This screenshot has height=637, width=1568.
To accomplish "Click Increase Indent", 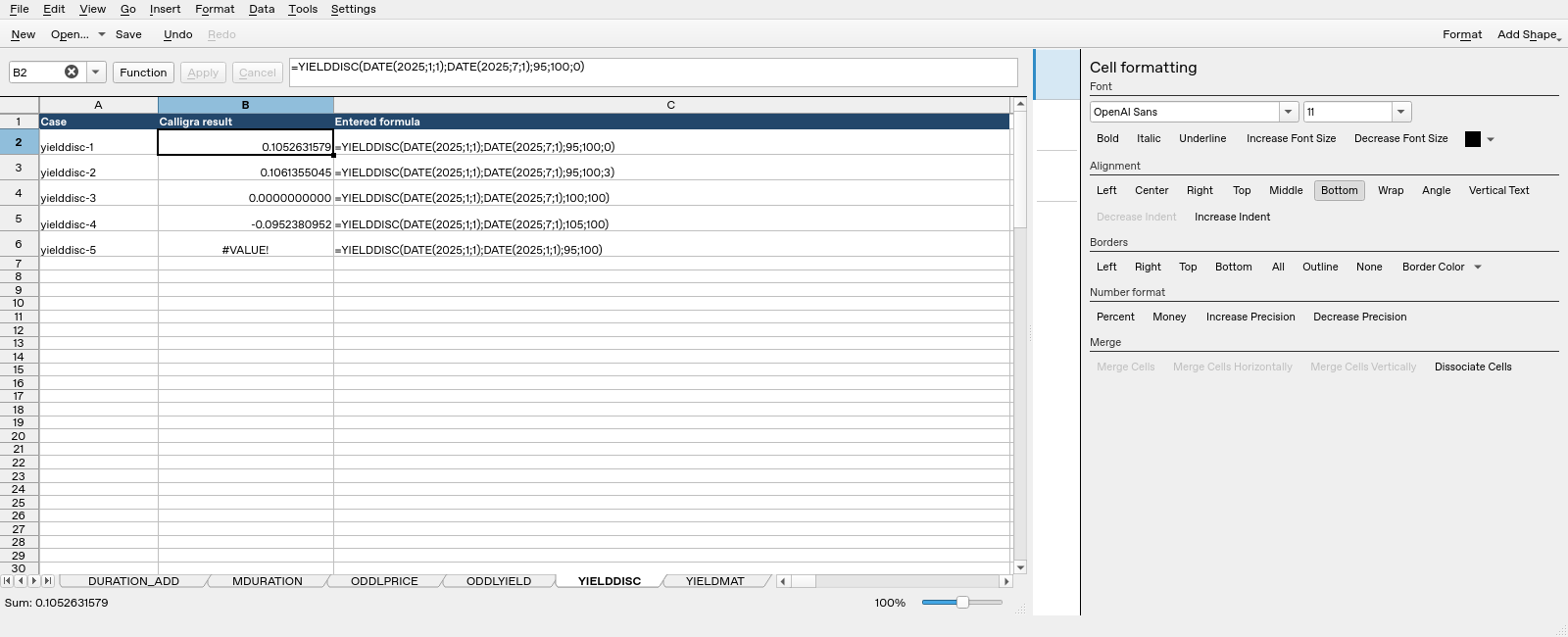I will click(1232, 217).
